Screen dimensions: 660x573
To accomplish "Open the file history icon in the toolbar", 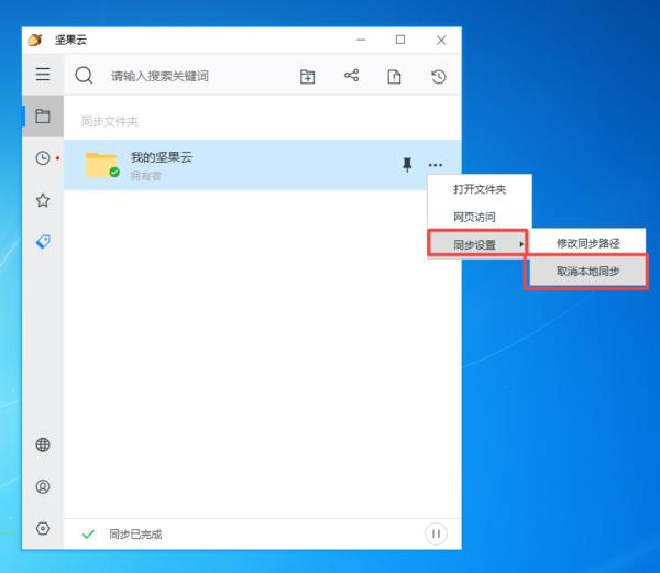I will 439,76.
